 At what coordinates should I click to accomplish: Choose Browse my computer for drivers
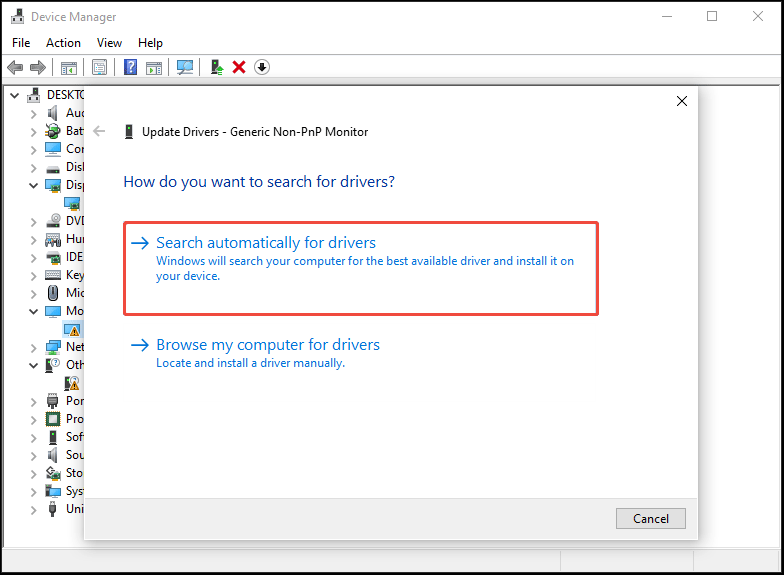(268, 345)
